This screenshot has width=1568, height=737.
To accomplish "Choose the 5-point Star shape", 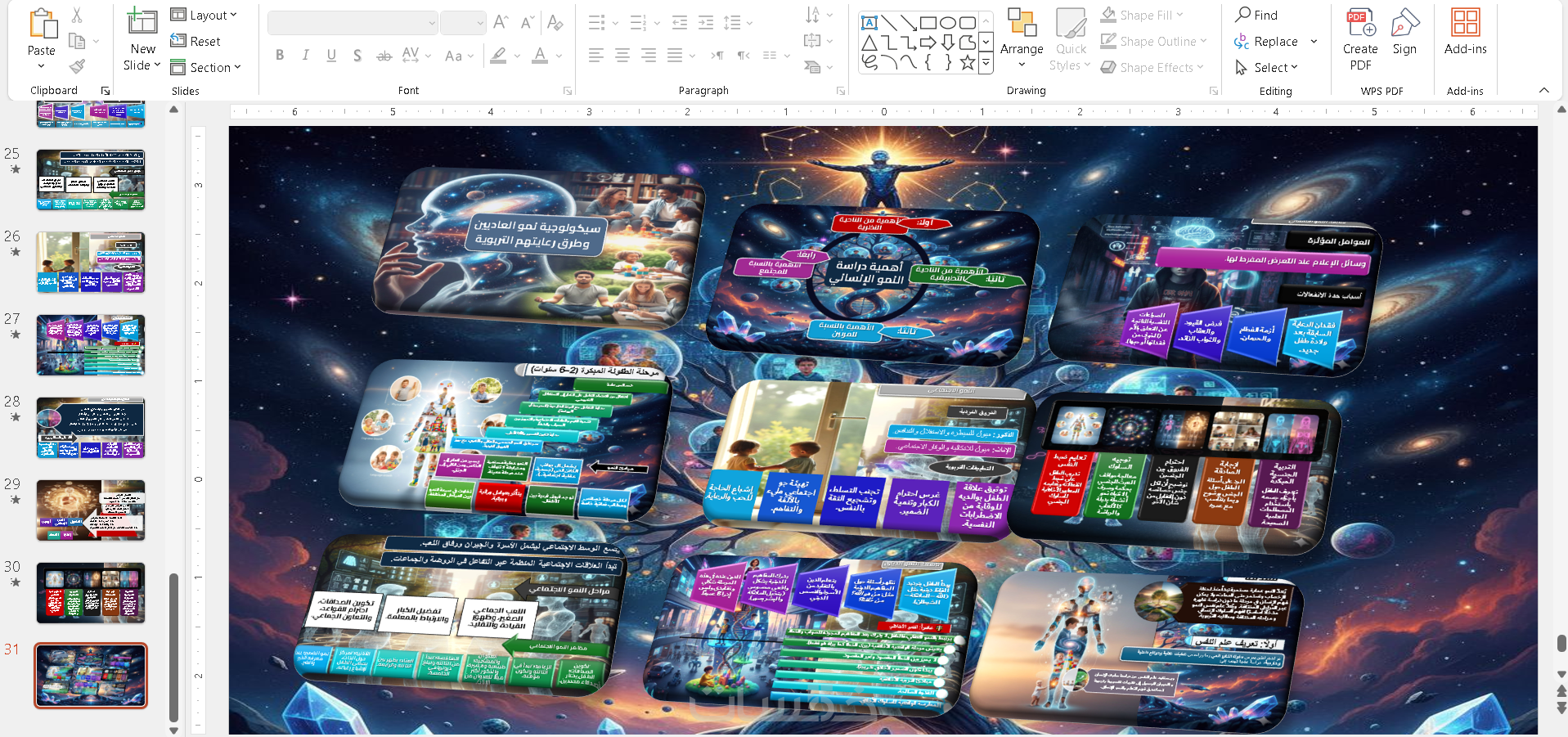I will tap(968, 62).
